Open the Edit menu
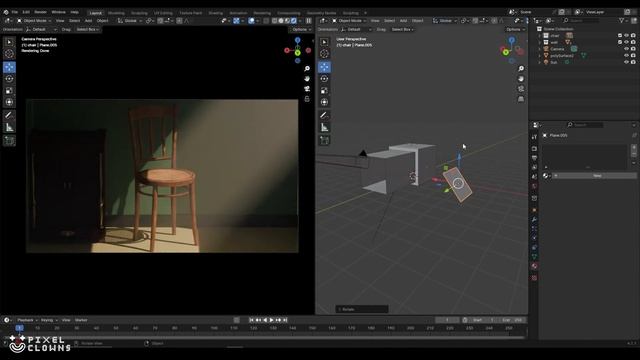The image size is (640, 360). click(26, 12)
